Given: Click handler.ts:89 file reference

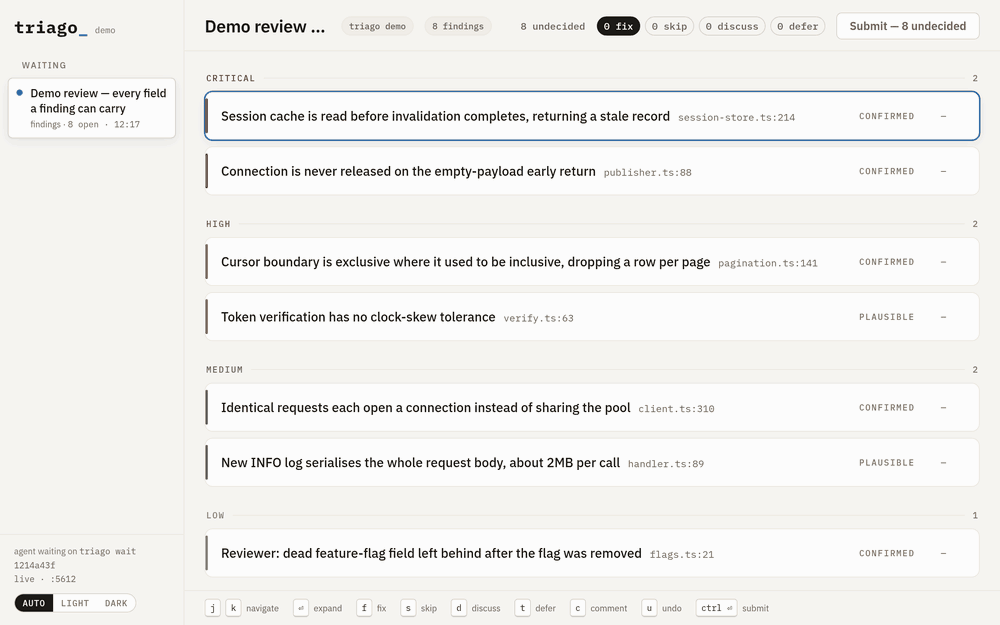Looking at the screenshot, I should pos(666,464).
